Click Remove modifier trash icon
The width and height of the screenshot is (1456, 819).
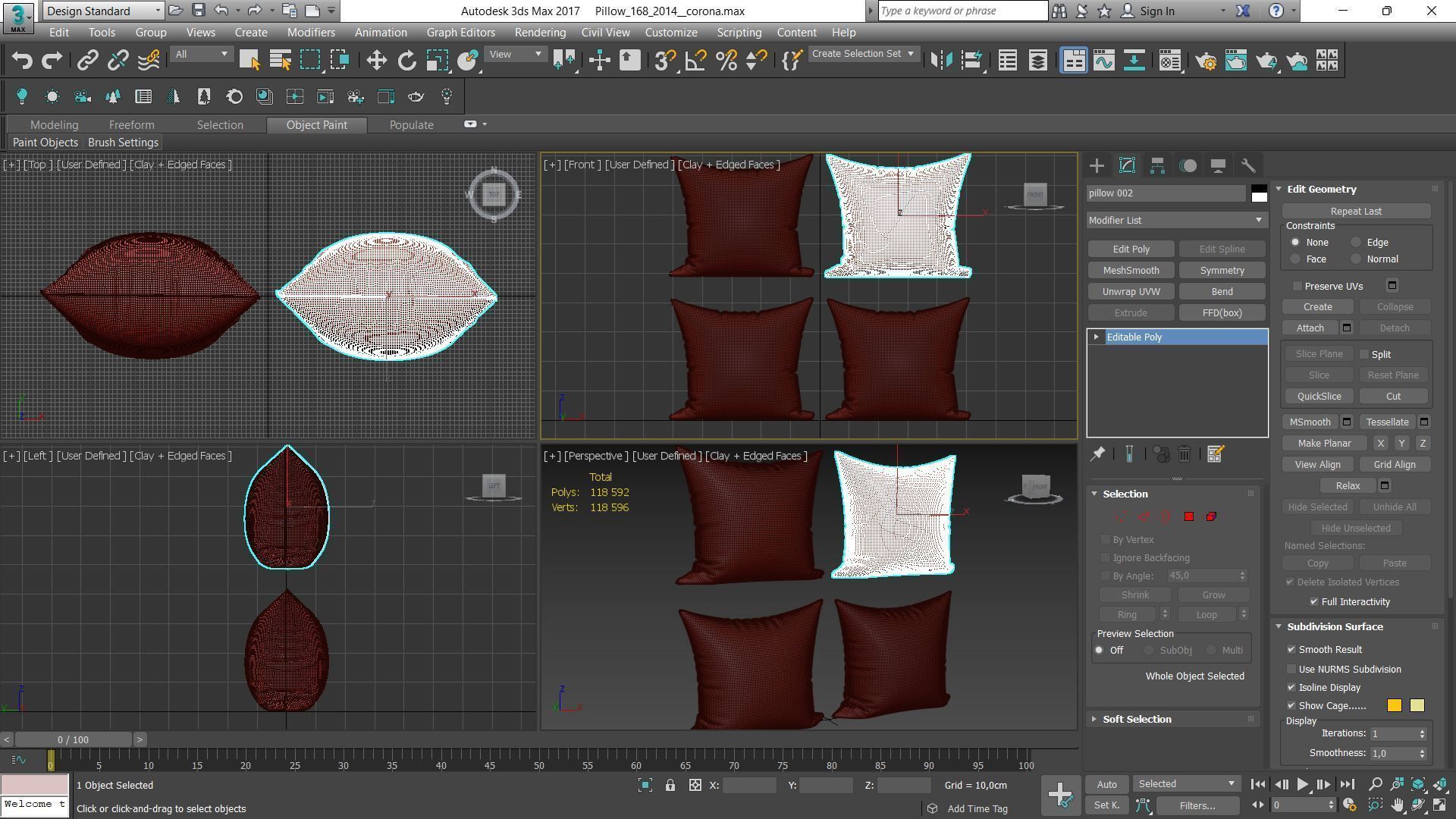(x=1185, y=454)
